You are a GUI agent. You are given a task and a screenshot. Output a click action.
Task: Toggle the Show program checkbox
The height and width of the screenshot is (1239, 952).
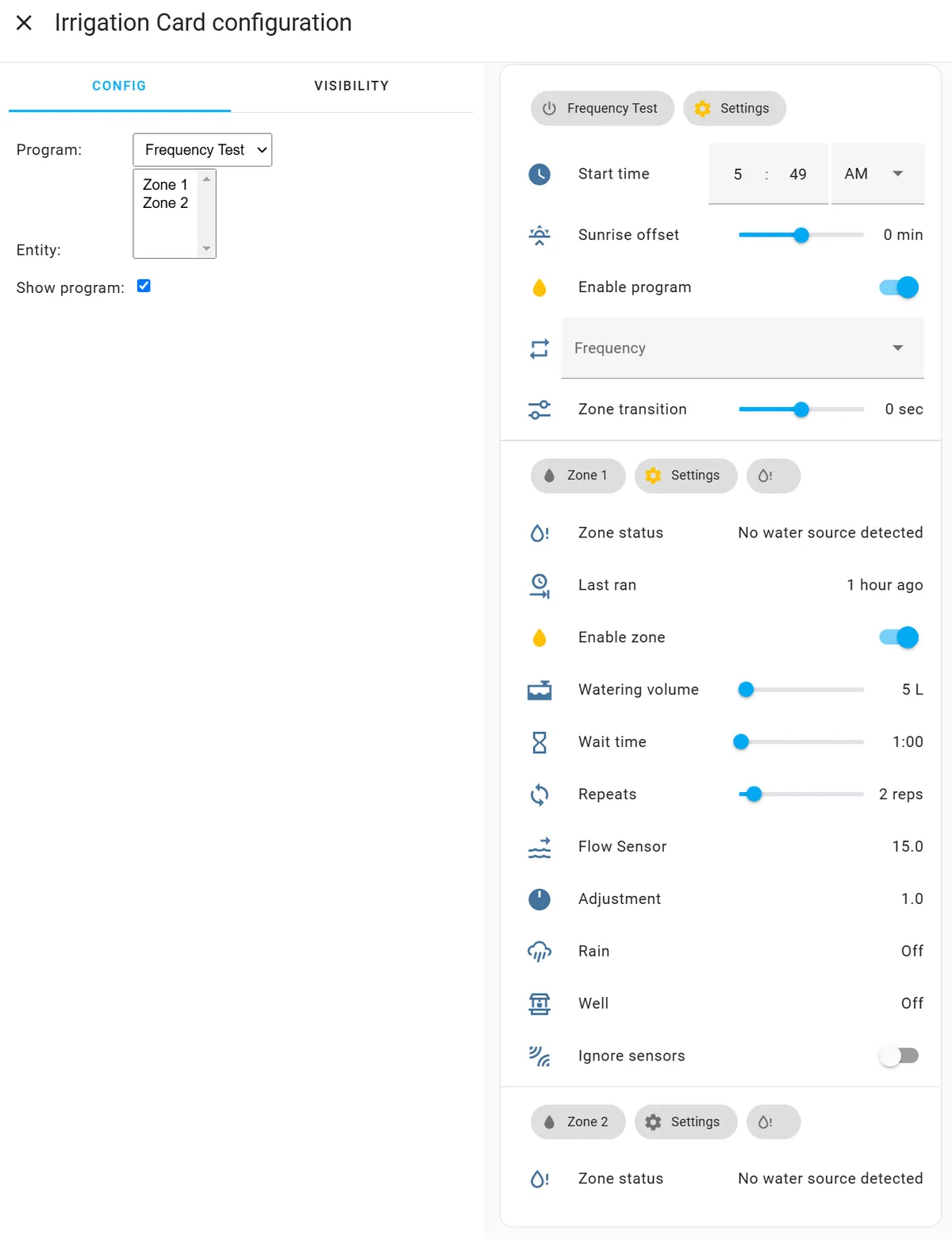(x=144, y=286)
